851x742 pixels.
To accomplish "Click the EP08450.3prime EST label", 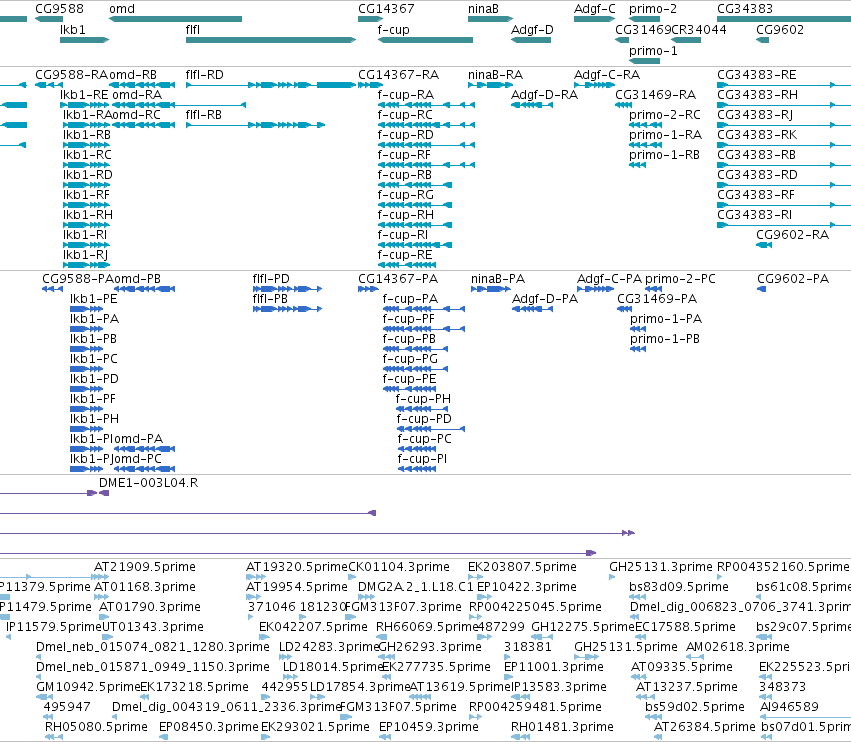I will pyautogui.click(x=208, y=727).
